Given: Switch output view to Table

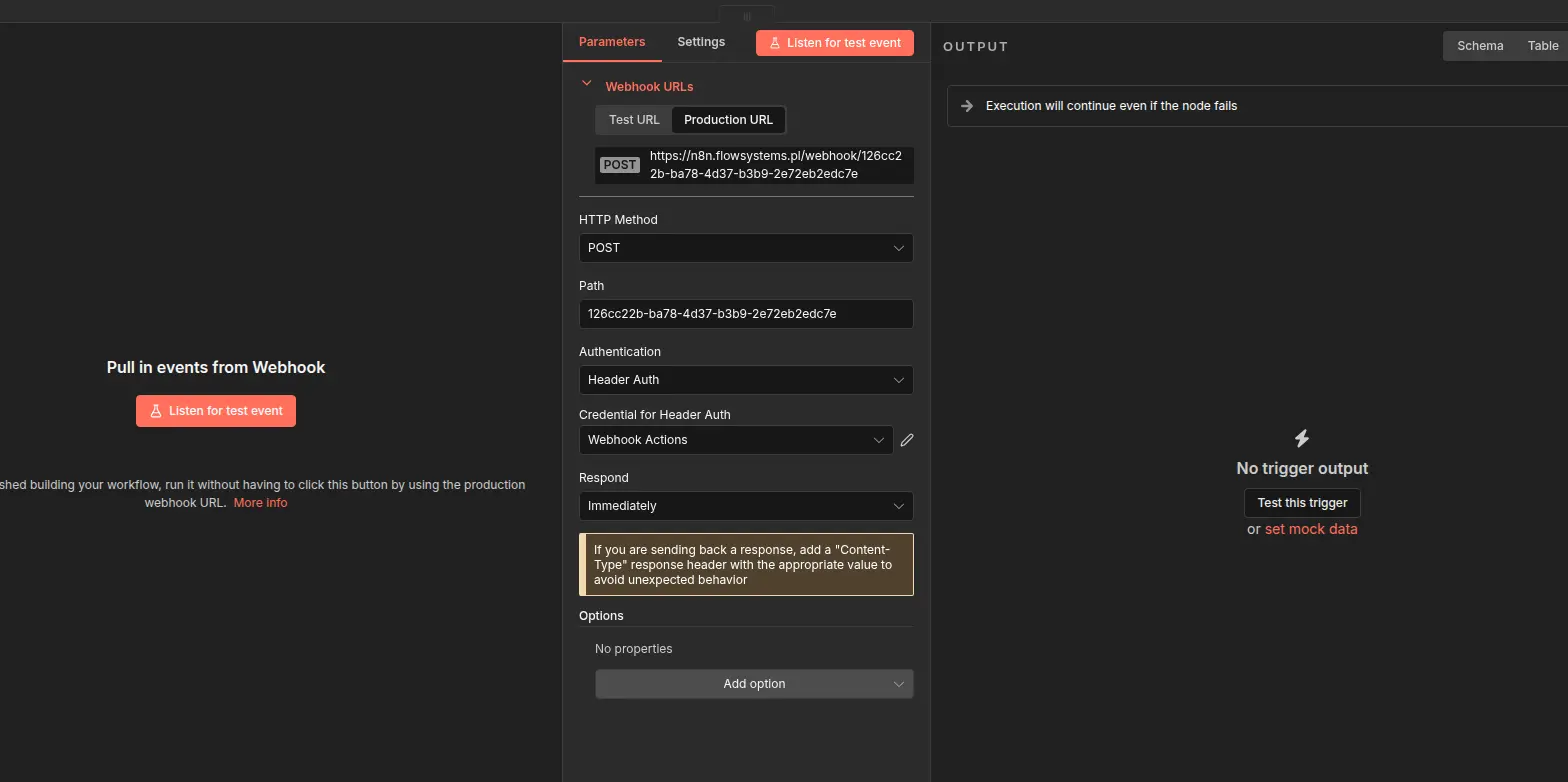Looking at the screenshot, I should pos(1543,46).
